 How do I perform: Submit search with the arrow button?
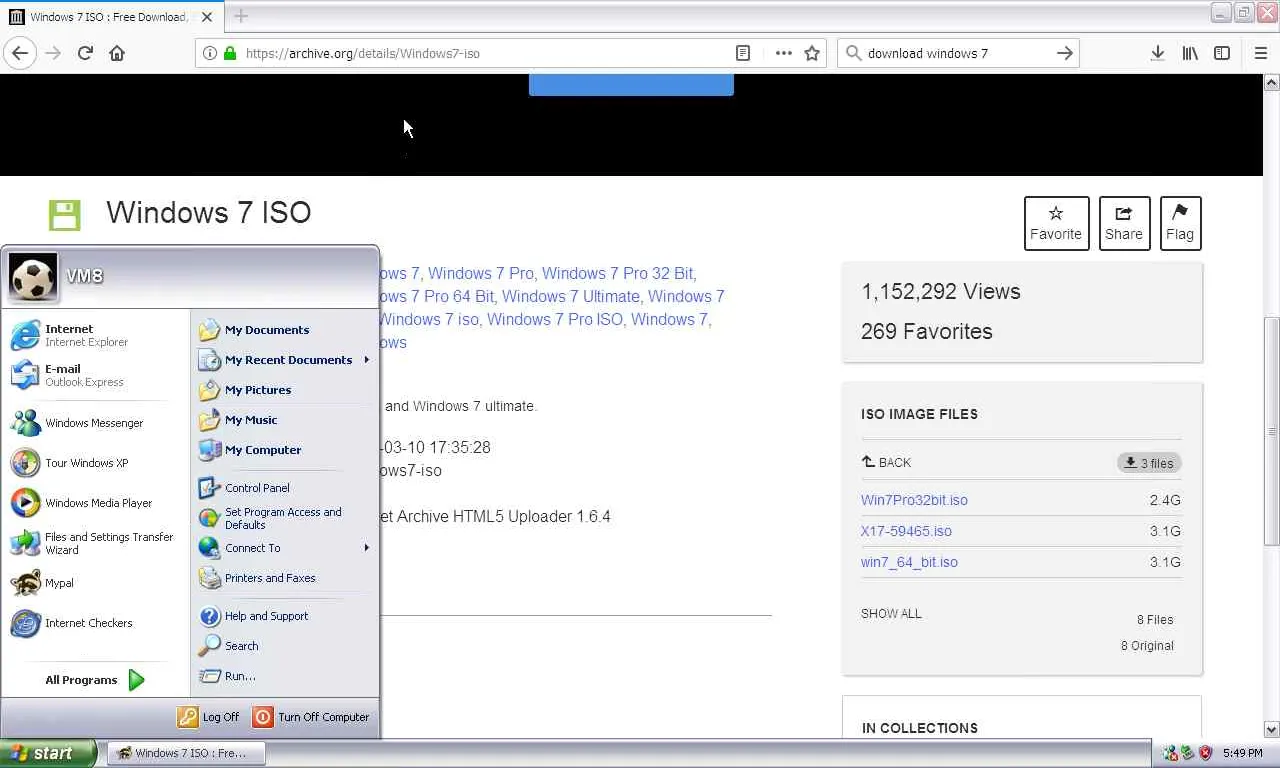(x=1065, y=53)
